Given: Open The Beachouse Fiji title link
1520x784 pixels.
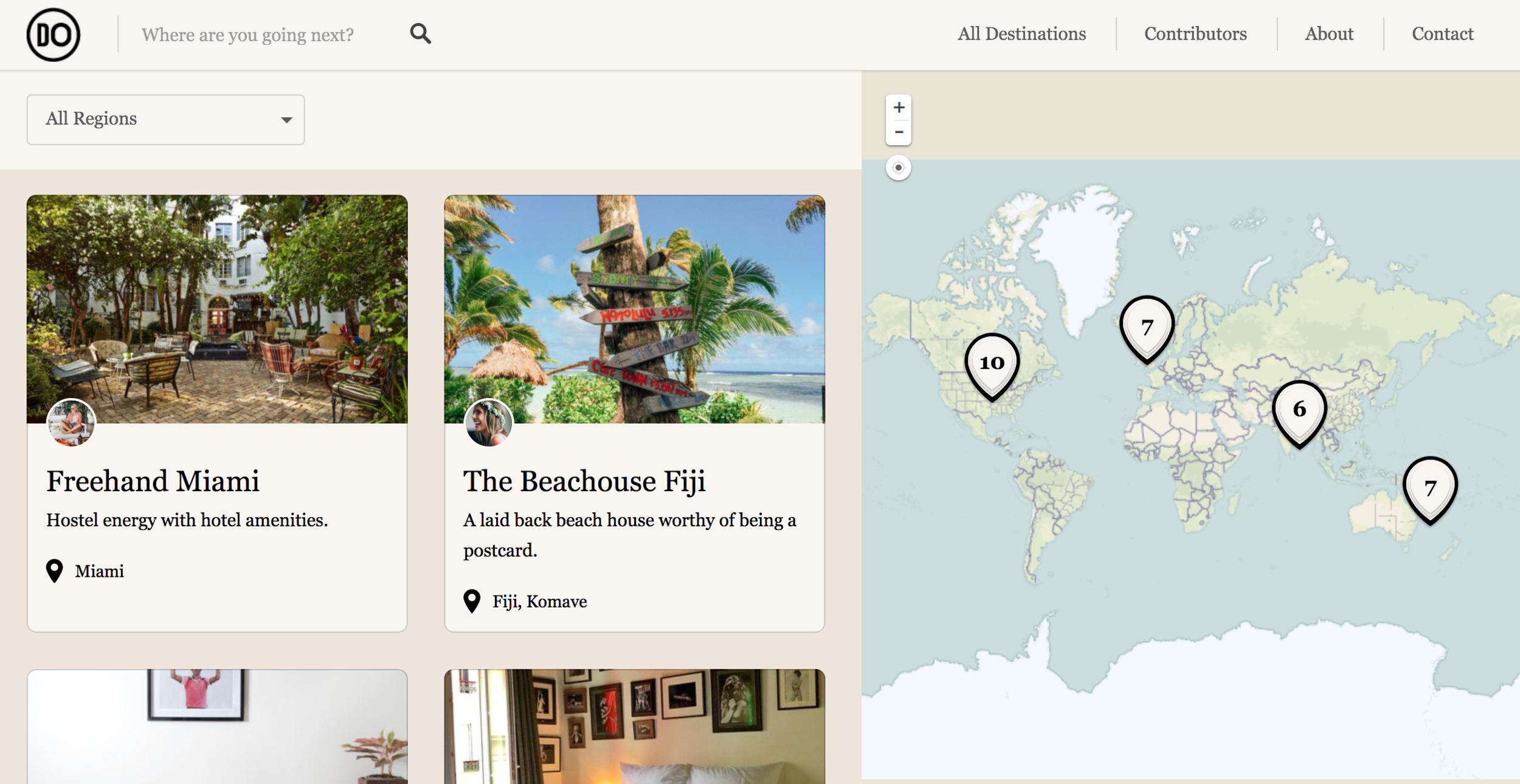Looking at the screenshot, I should pyautogui.click(x=584, y=481).
